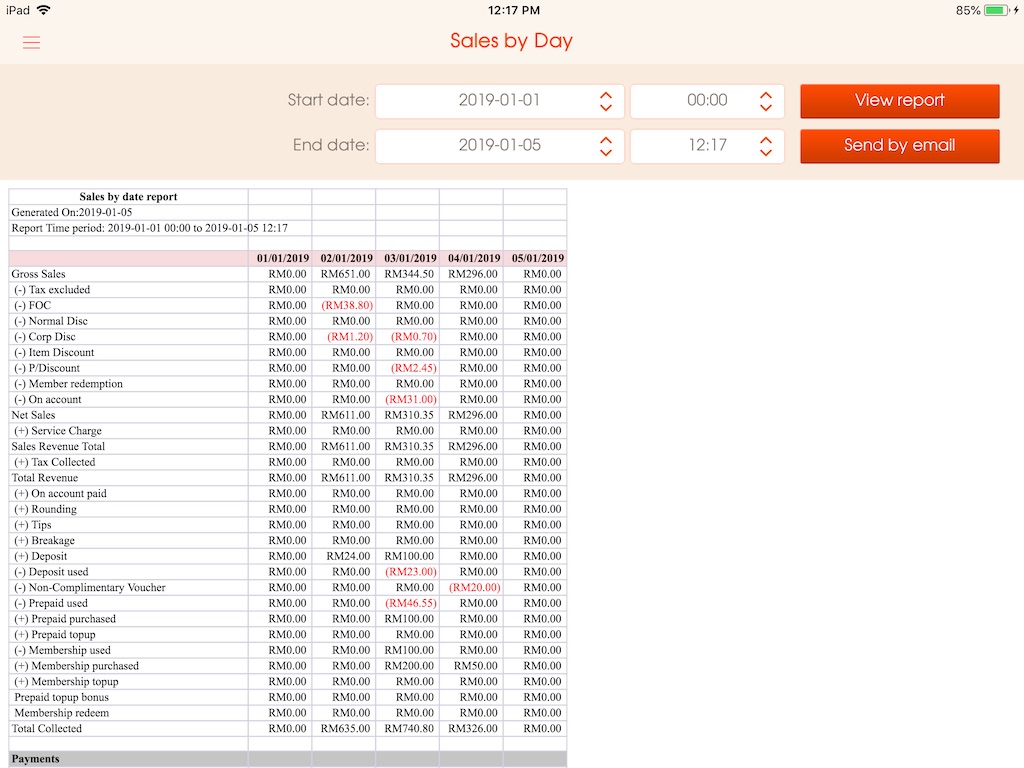Click the On account value (RM31.00)
Viewport: 1024px width, 768px height.
point(411,400)
